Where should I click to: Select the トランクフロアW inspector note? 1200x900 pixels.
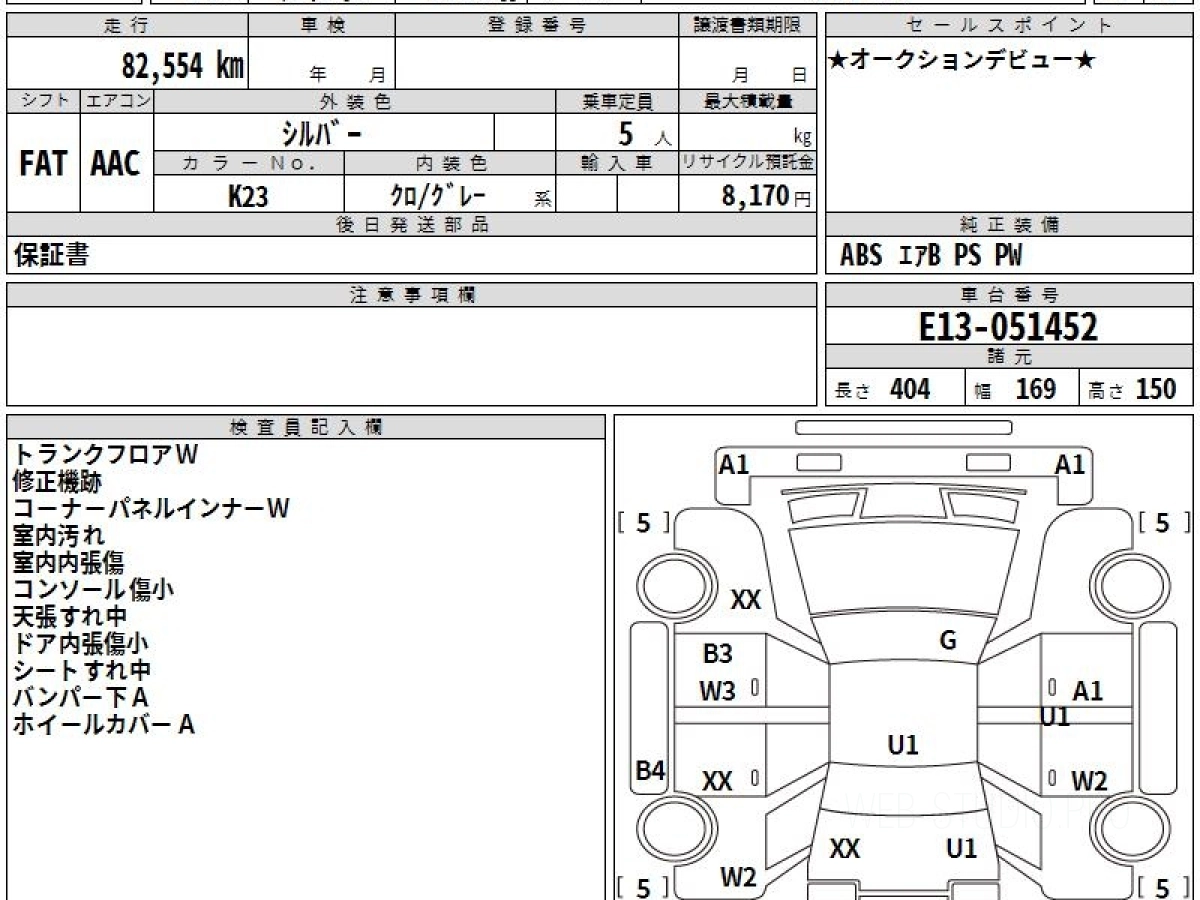click(105, 454)
